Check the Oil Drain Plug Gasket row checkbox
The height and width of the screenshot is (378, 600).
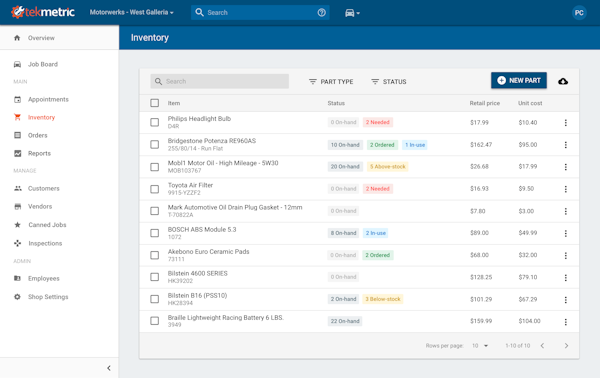pos(155,211)
